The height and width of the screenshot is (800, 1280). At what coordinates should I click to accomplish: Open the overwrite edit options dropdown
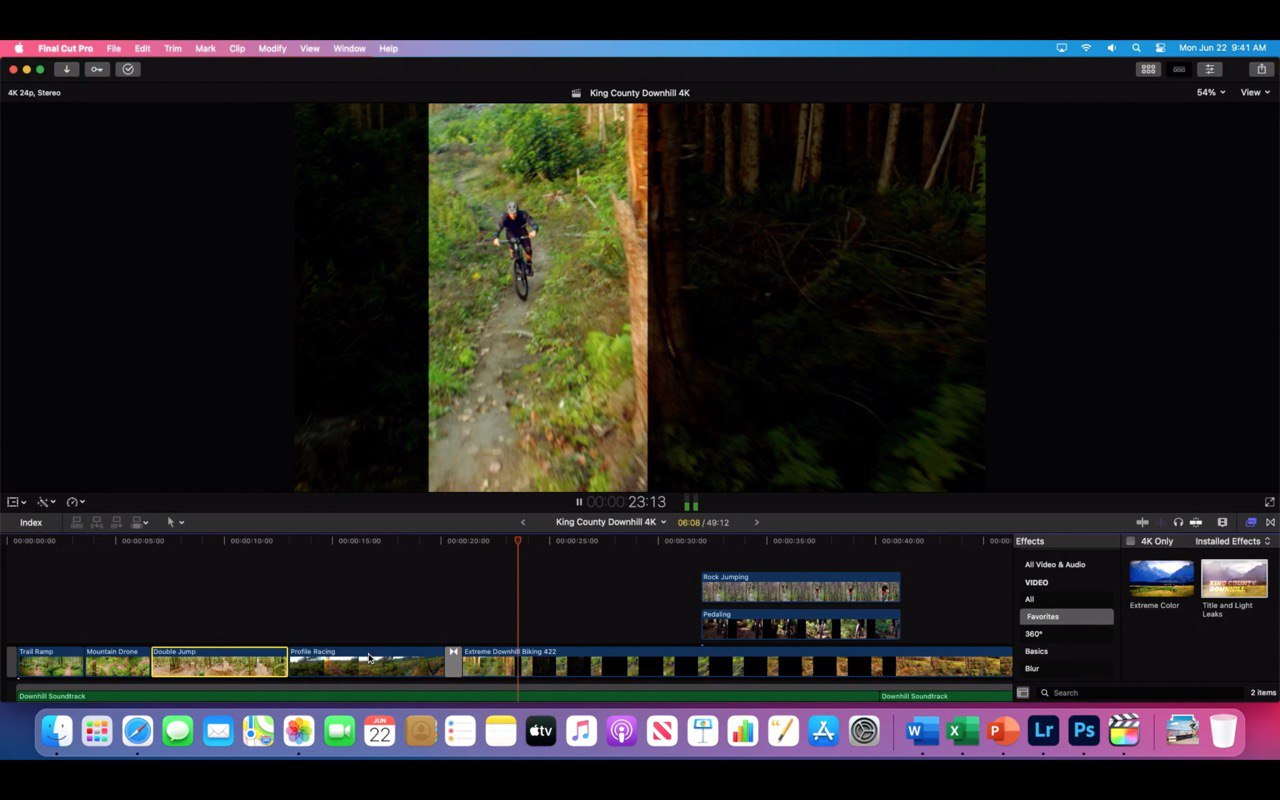(x=140, y=522)
